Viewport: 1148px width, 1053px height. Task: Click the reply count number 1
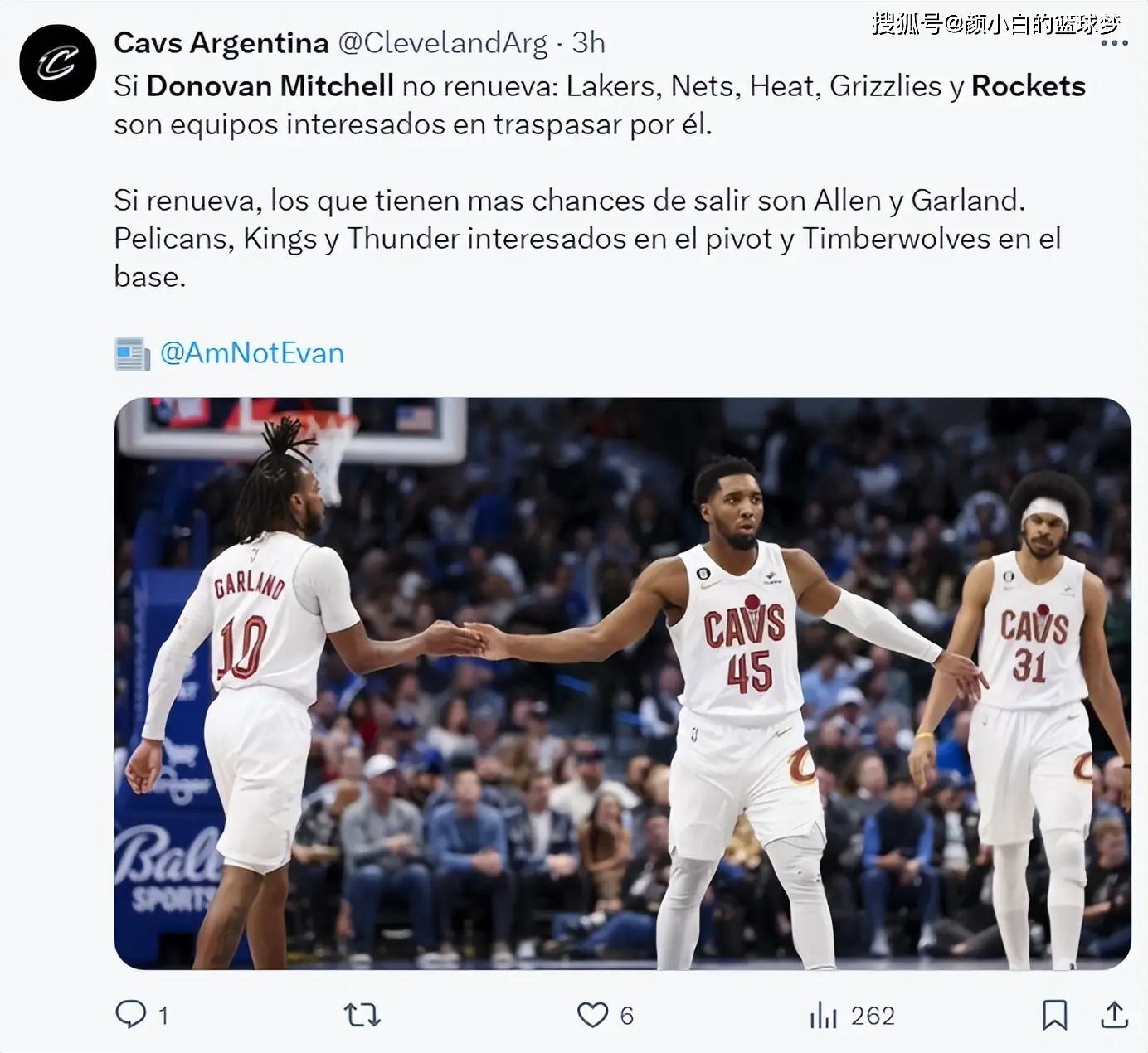(x=163, y=1016)
